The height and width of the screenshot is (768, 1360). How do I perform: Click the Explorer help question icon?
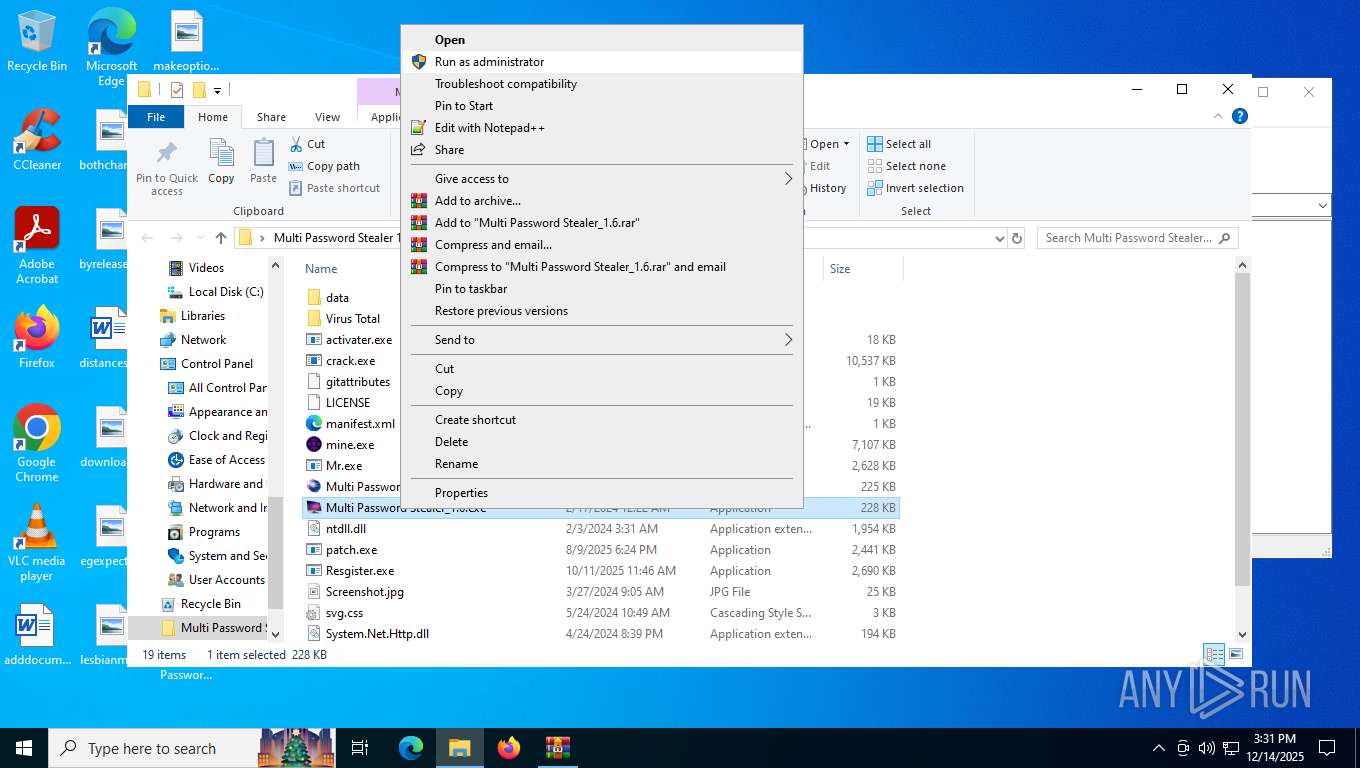pos(1240,117)
